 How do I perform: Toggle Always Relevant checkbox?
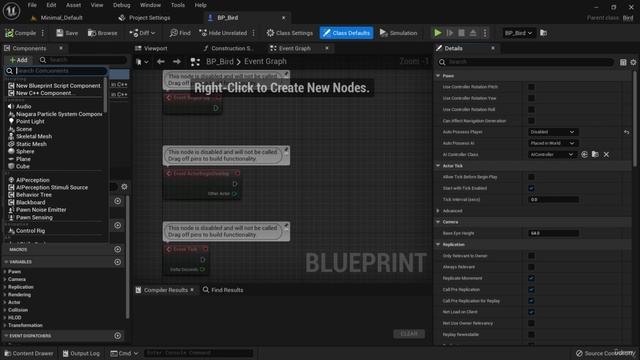(x=531, y=267)
